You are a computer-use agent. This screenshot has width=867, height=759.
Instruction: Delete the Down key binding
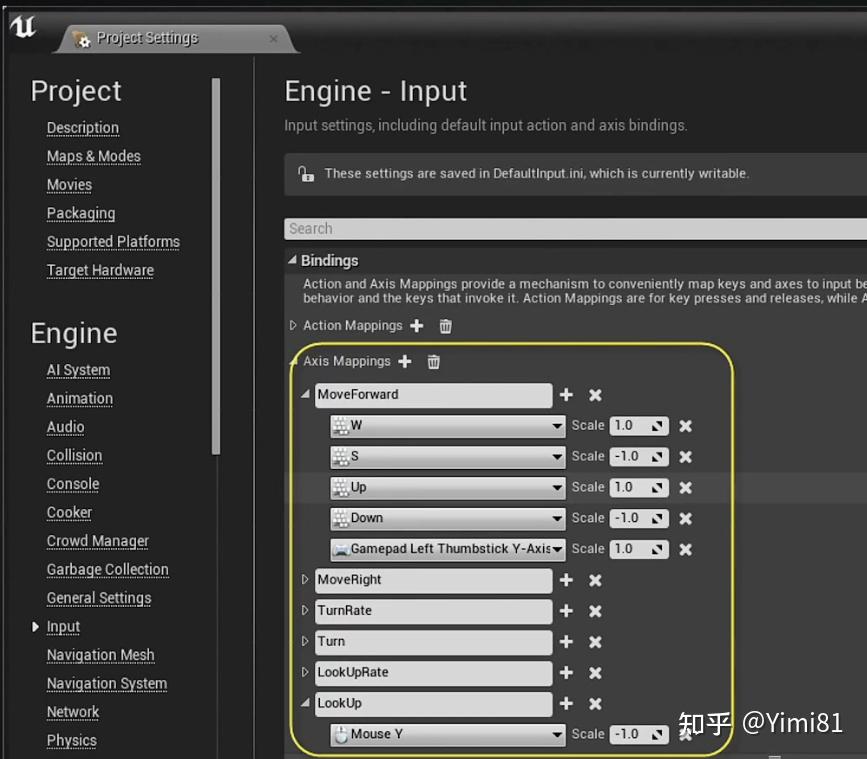(x=685, y=519)
